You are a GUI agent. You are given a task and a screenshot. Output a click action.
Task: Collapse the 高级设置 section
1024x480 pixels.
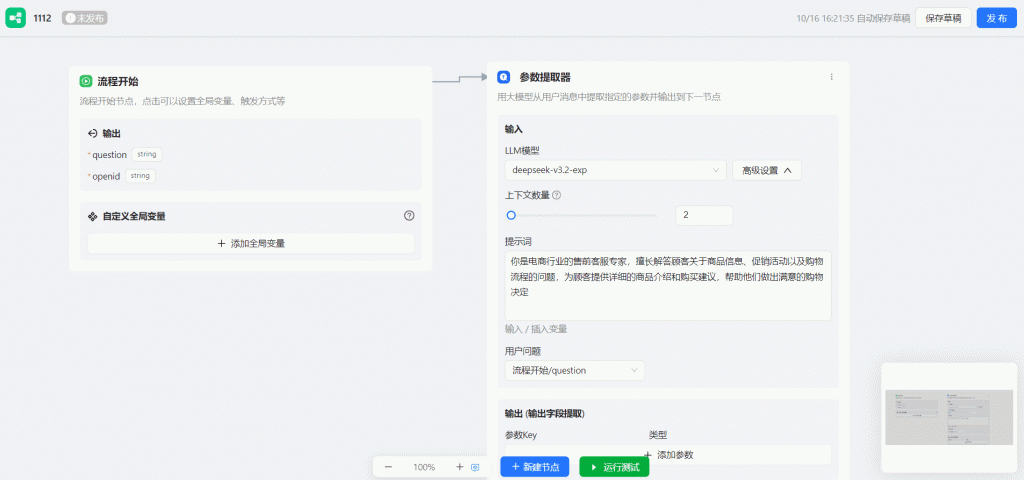click(766, 170)
